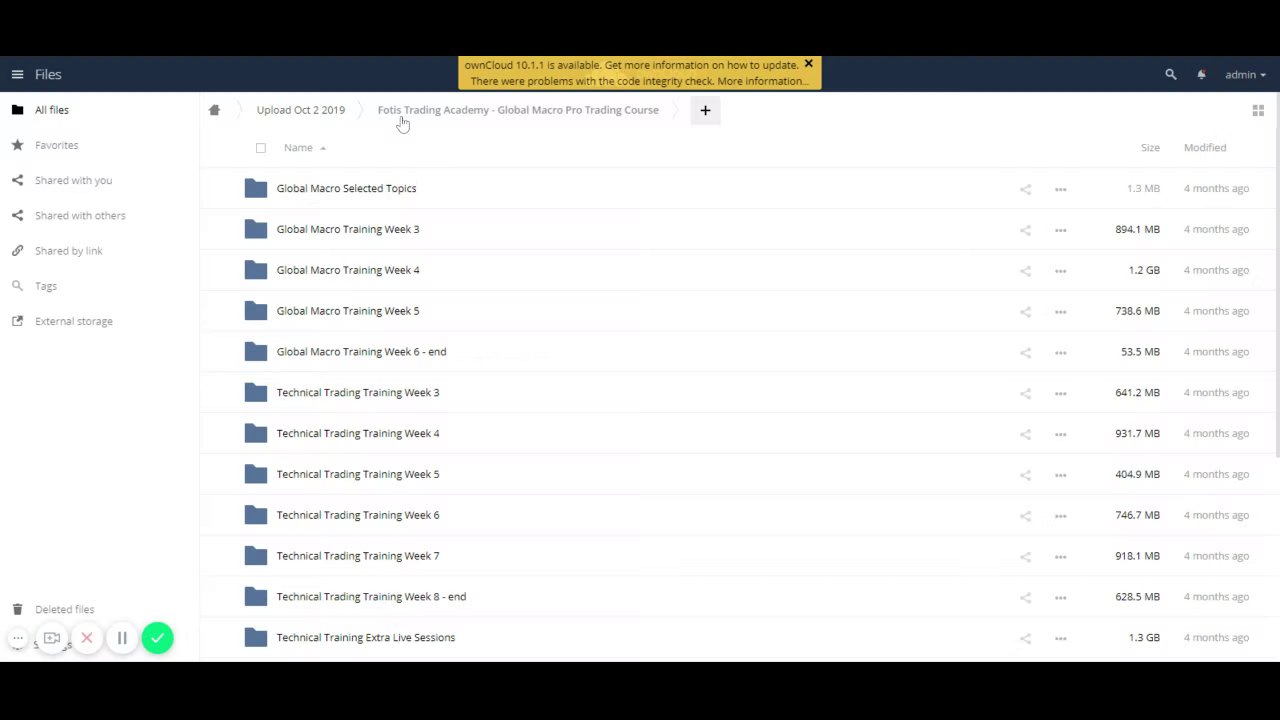Open Technical Trading Training Week 3 folder
This screenshot has width=1280, height=720.
point(358,393)
